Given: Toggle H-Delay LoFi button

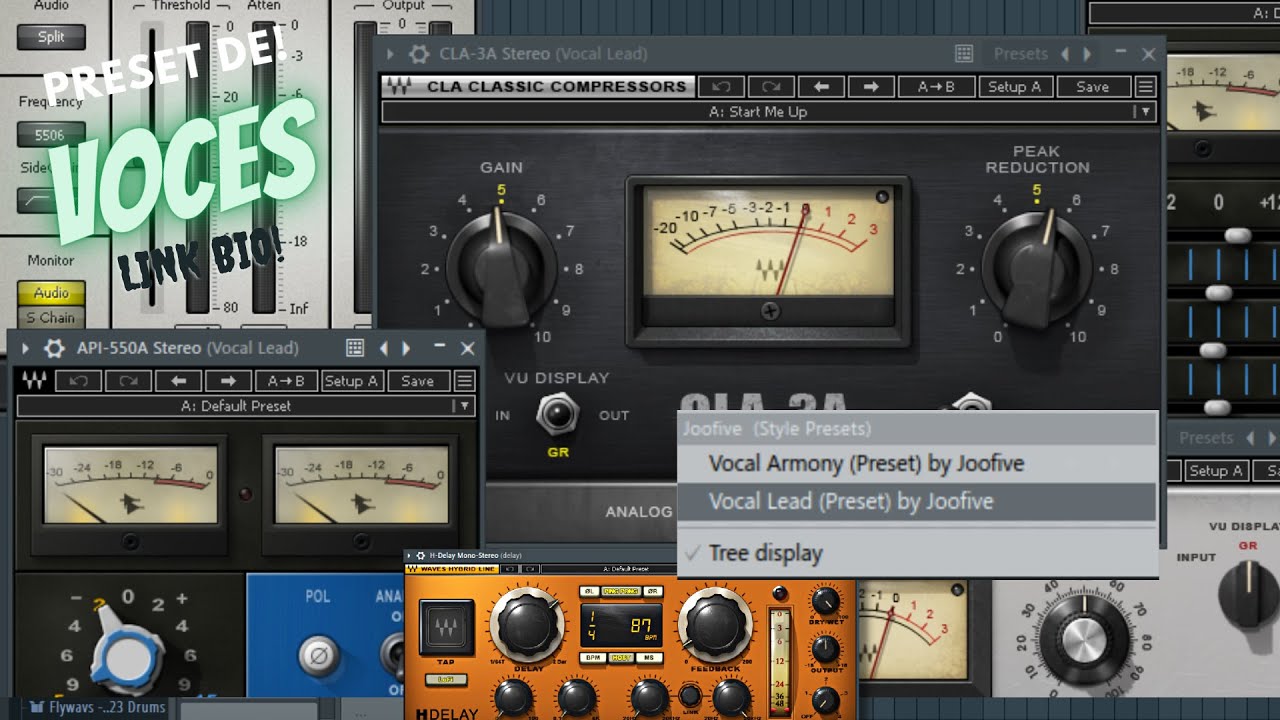Looking at the screenshot, I should click(446, 680).
